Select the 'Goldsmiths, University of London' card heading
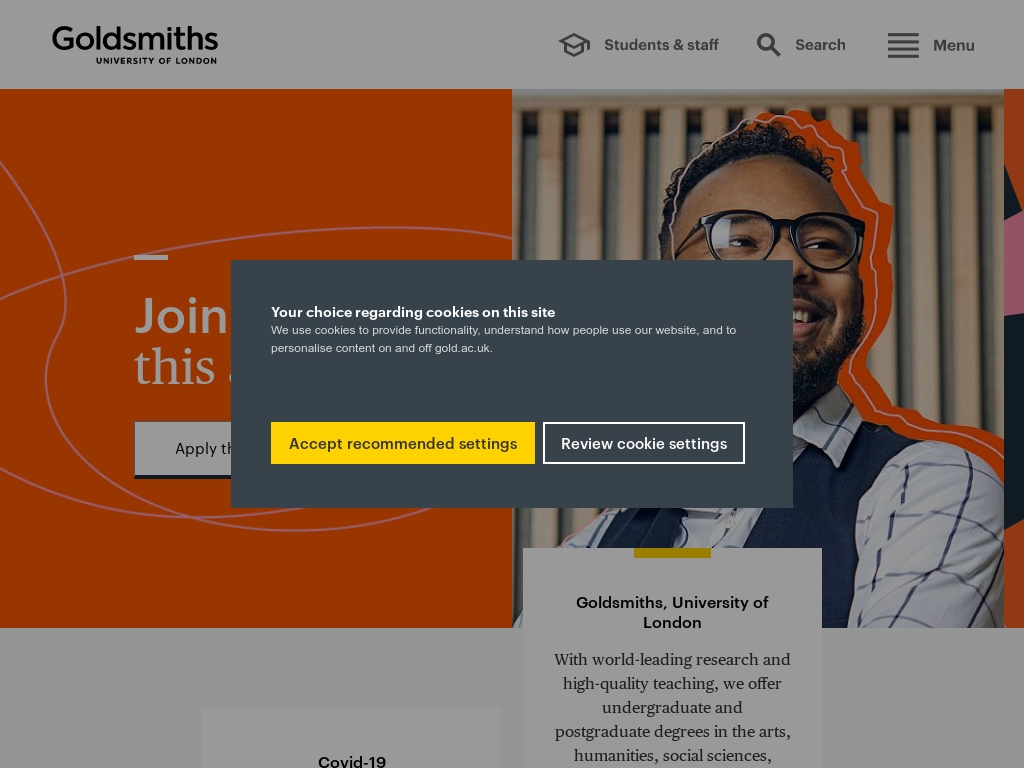 coord(672,612)
